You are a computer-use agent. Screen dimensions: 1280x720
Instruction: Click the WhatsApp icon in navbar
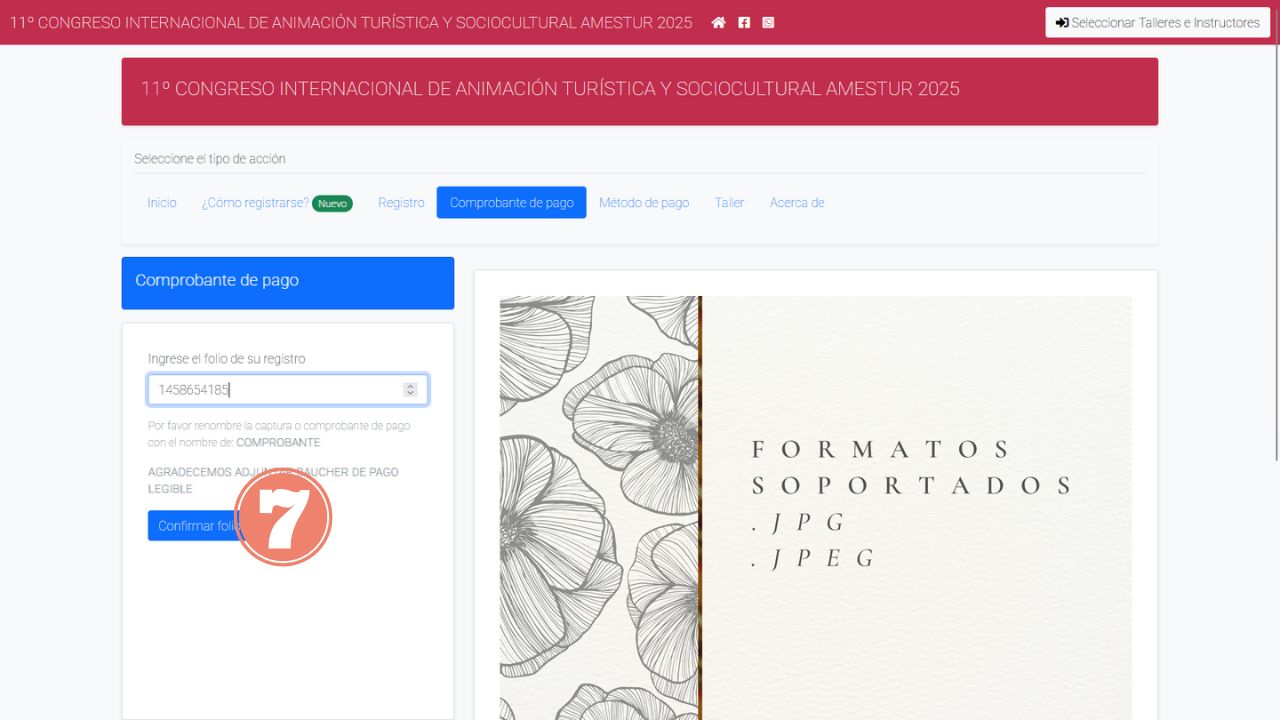coord(768,23)
